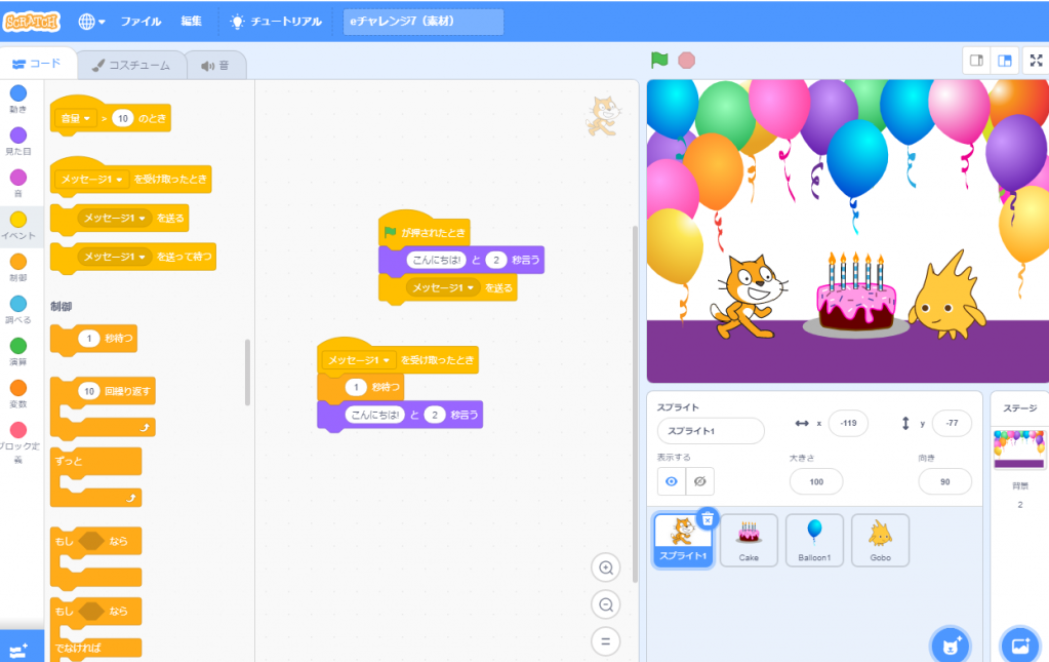Viewport: 1049px width, 662px height.
Task: Switch to small stage layout
Action: pos(977,60)
